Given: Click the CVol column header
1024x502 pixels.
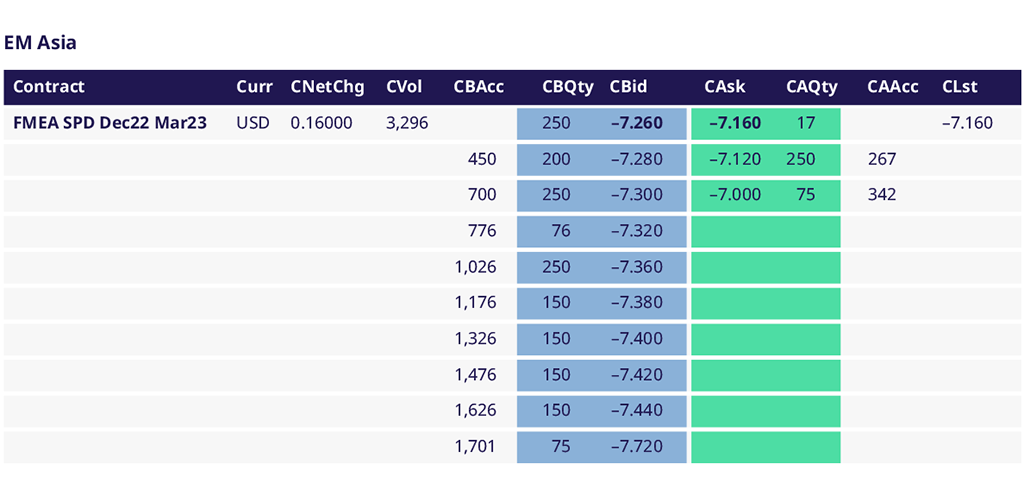Looking at the screenshot, I should click(x=404, y=87).
